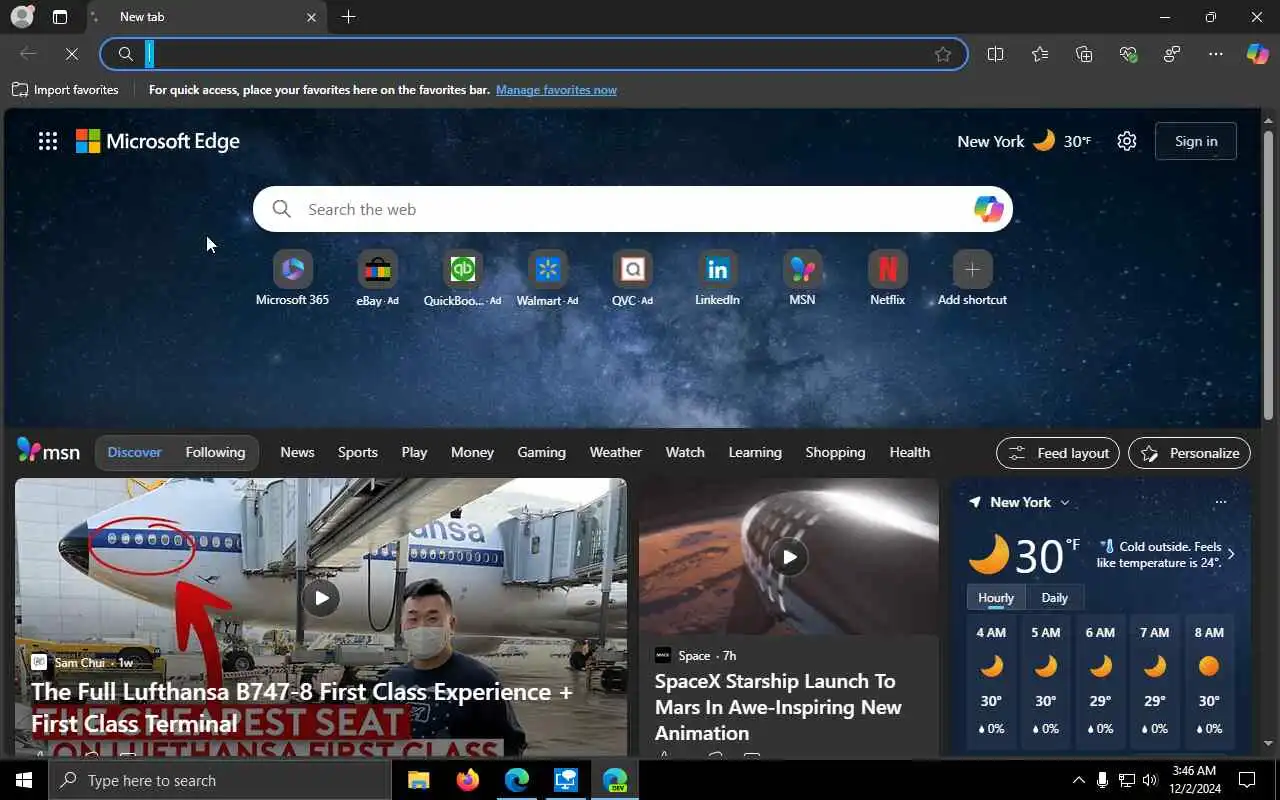Open the tab actions menu icon
This screenshot has width=1280, height=800.
(x=60, y=17)
